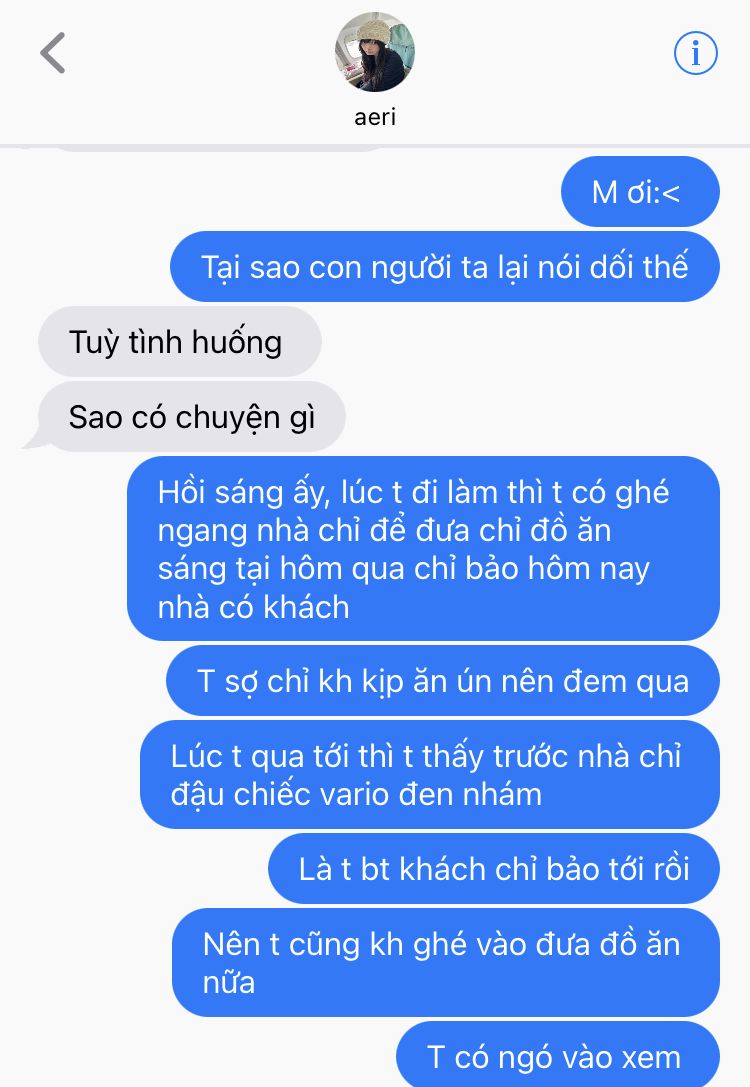
Task: Select the message mentioning vario đen nhám
Action: (x=430, y=774)
